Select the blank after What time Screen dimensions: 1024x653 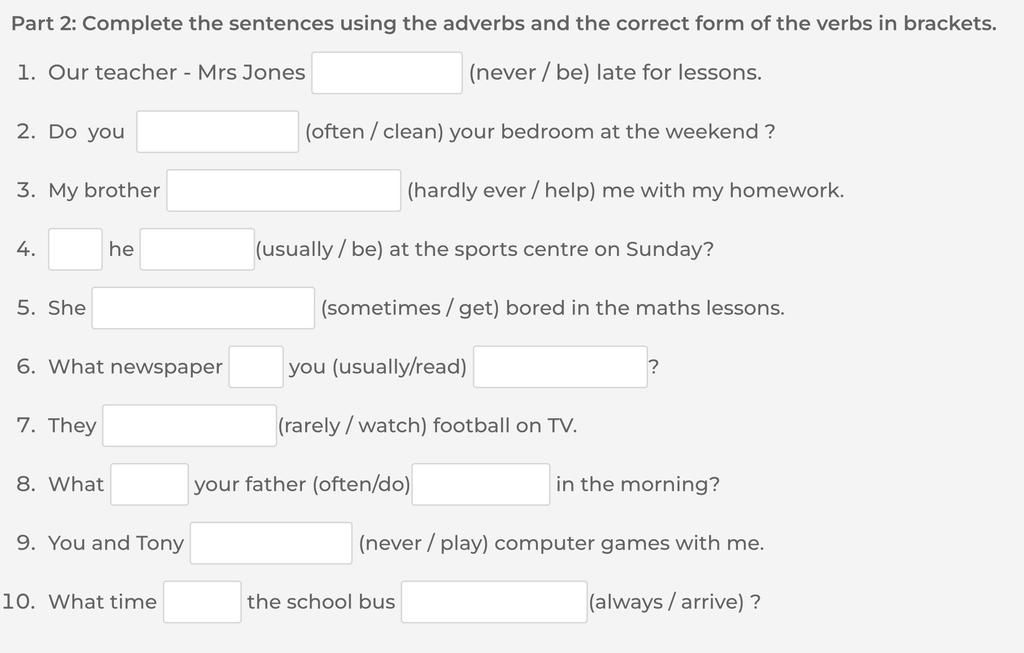pyautogui.click(x=202, y=601)
